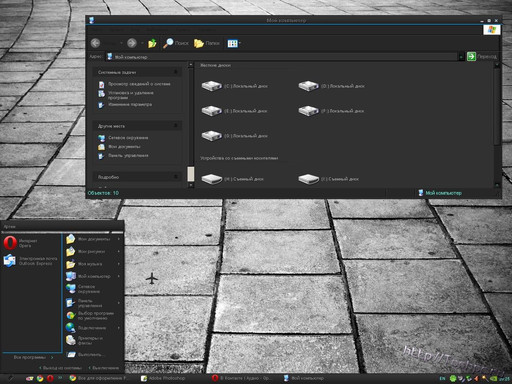The height and width of the screenshot is (384, 512).
Task: Collapse the System Tasks (Системные задачи) panel
Action: click(176, 72)
